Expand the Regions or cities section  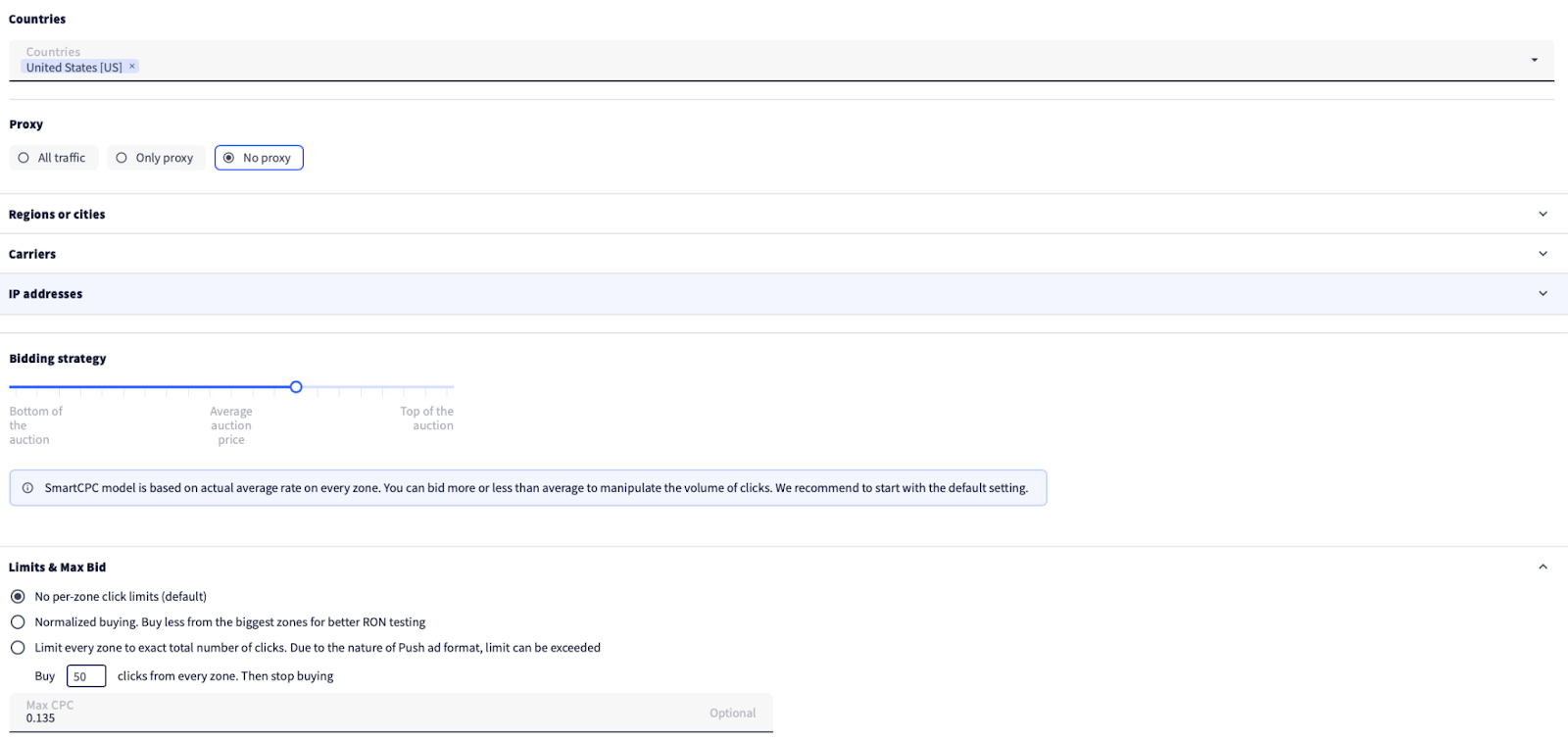[x=1543, y=215]
